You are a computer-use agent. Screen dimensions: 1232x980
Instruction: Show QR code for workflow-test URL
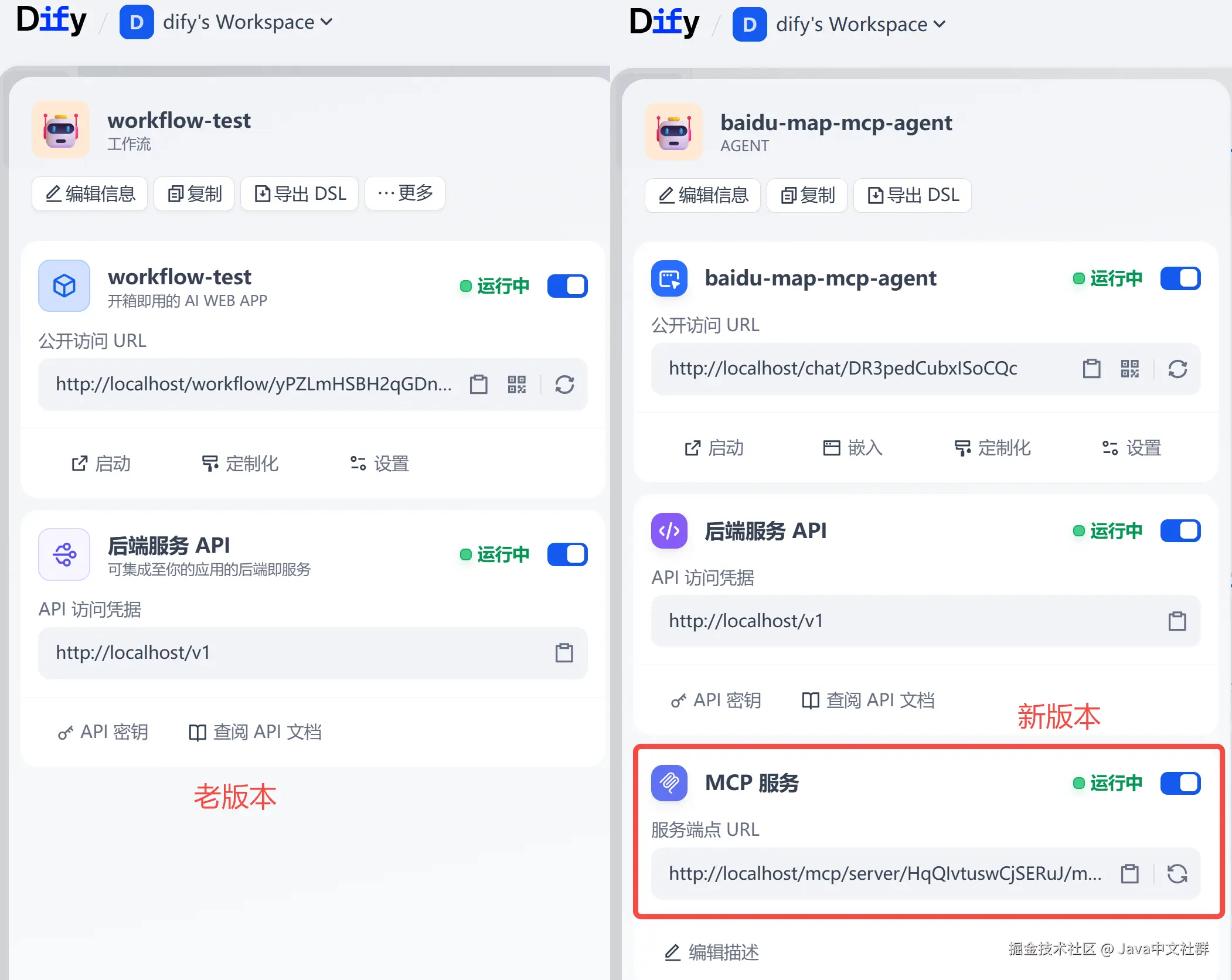[x=516, y=384]
